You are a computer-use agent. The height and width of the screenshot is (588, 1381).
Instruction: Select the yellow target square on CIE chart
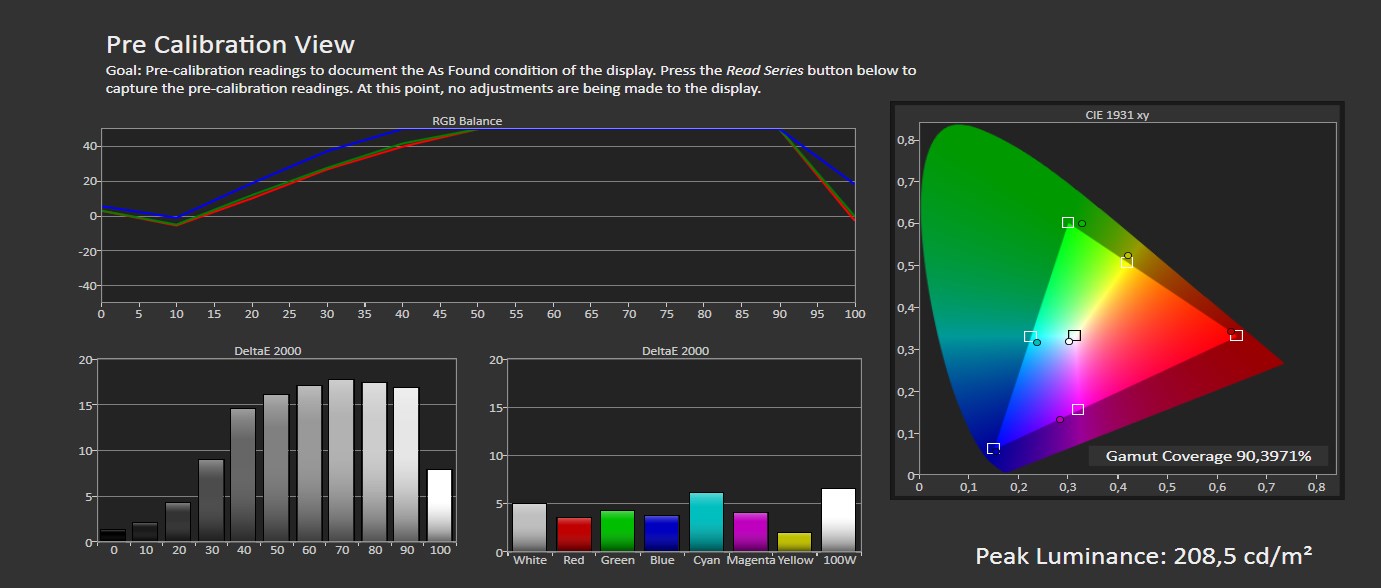click(1127, 262)
